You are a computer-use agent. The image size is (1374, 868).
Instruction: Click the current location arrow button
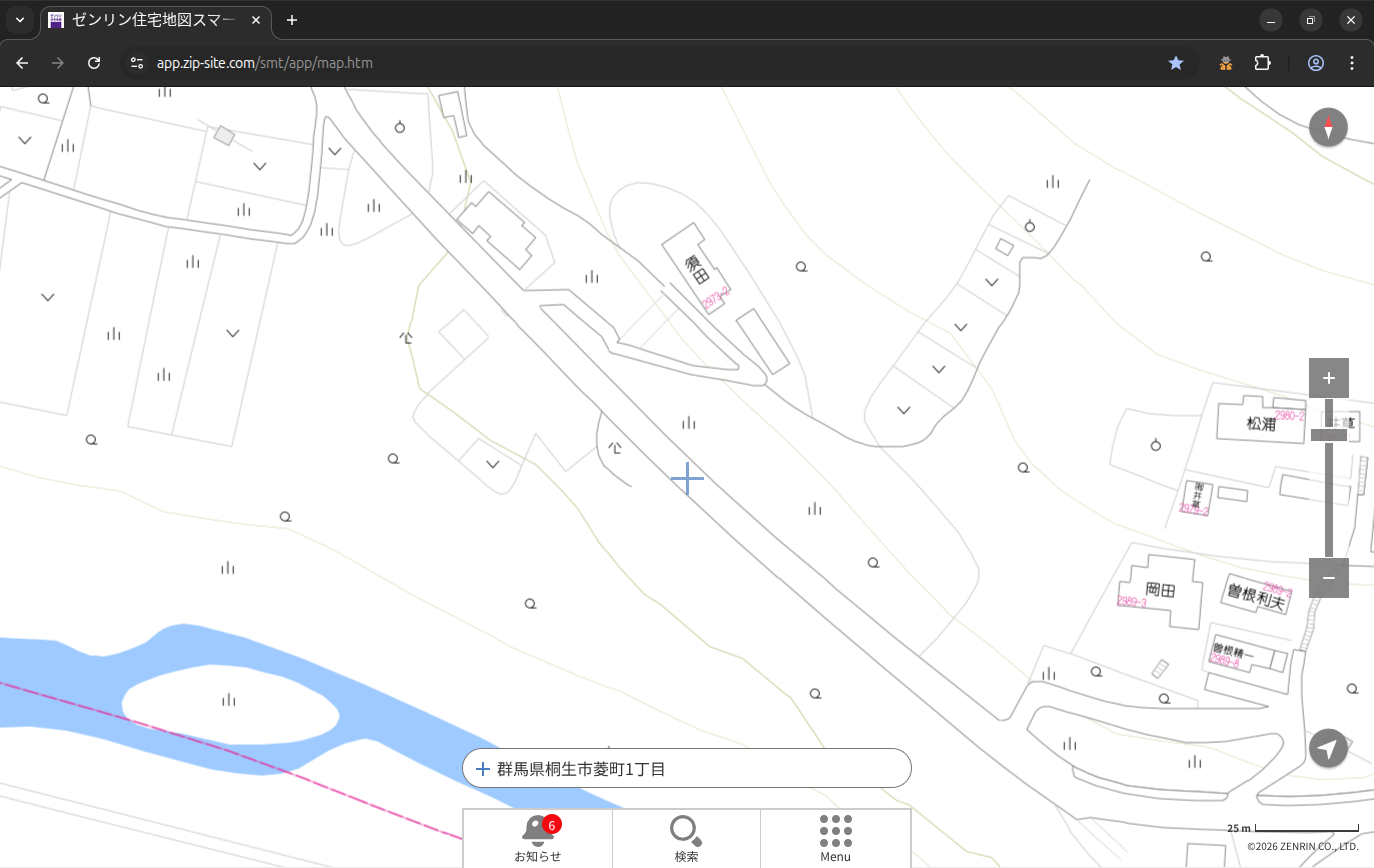pyautogui.click(x=1328, y=748)
